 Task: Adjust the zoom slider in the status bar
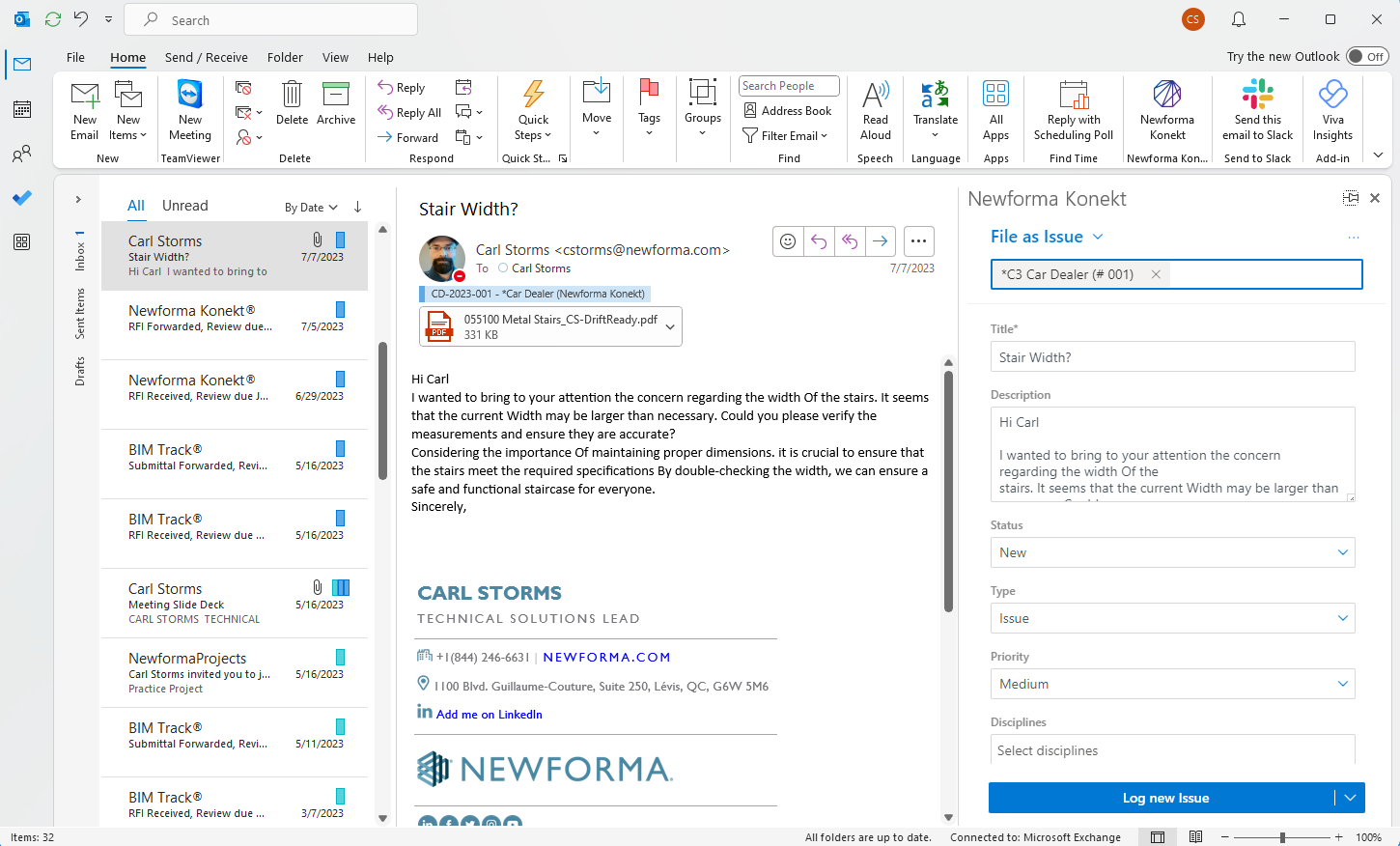click(x=1282, y=836)
